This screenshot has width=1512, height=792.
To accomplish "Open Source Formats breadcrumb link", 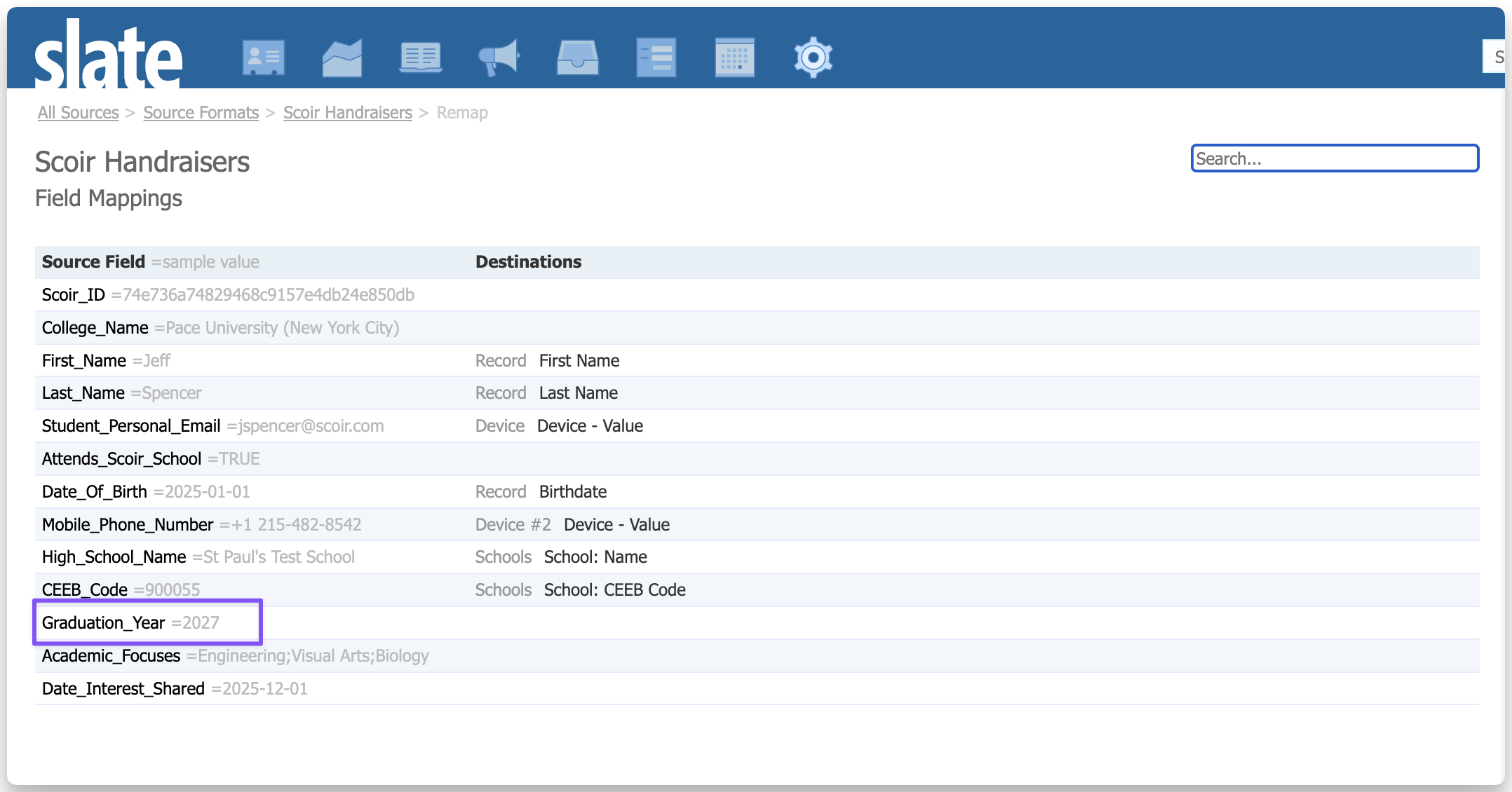I will [x=201, y=113].
